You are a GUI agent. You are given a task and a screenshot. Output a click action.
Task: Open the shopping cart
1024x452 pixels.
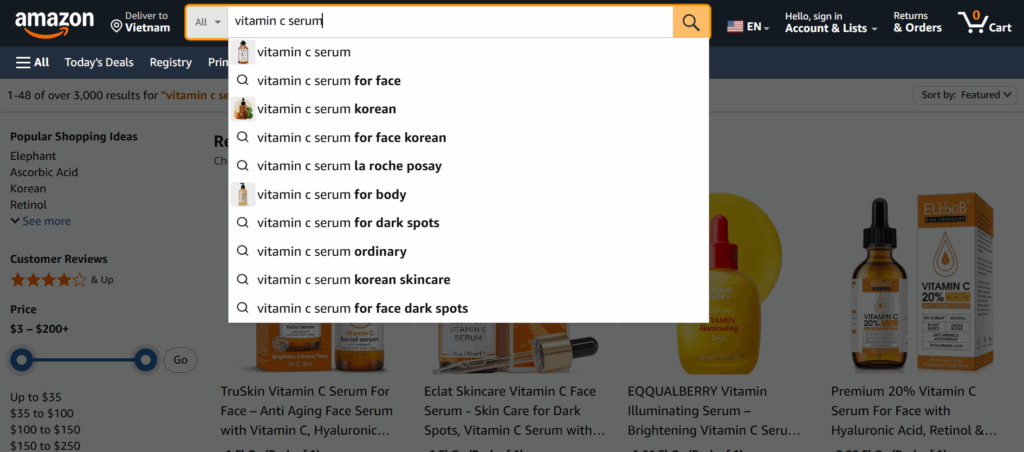pyautogui.click(x=984, y=22)
